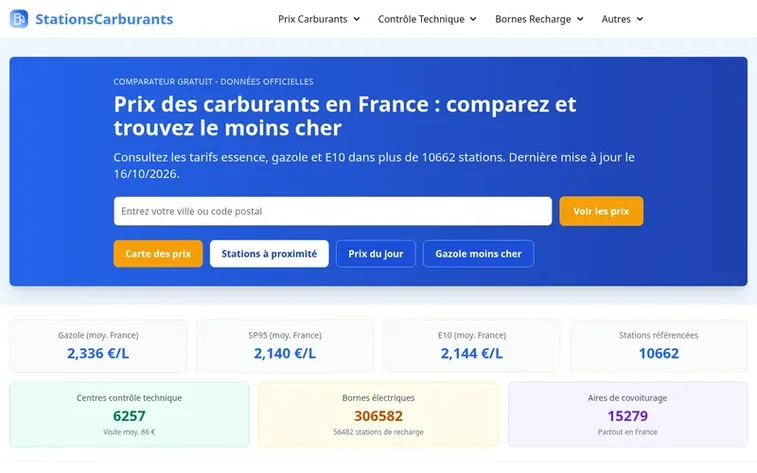Click the '6257' control centres count
Viewport: 757px width, 473px height.
[129, 416]
